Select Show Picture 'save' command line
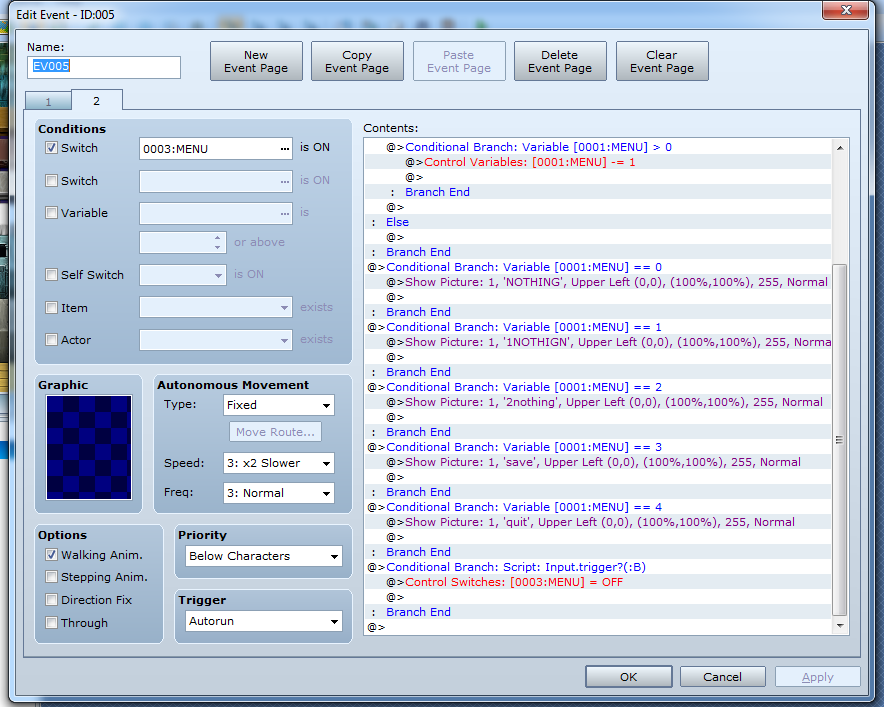 598,462
